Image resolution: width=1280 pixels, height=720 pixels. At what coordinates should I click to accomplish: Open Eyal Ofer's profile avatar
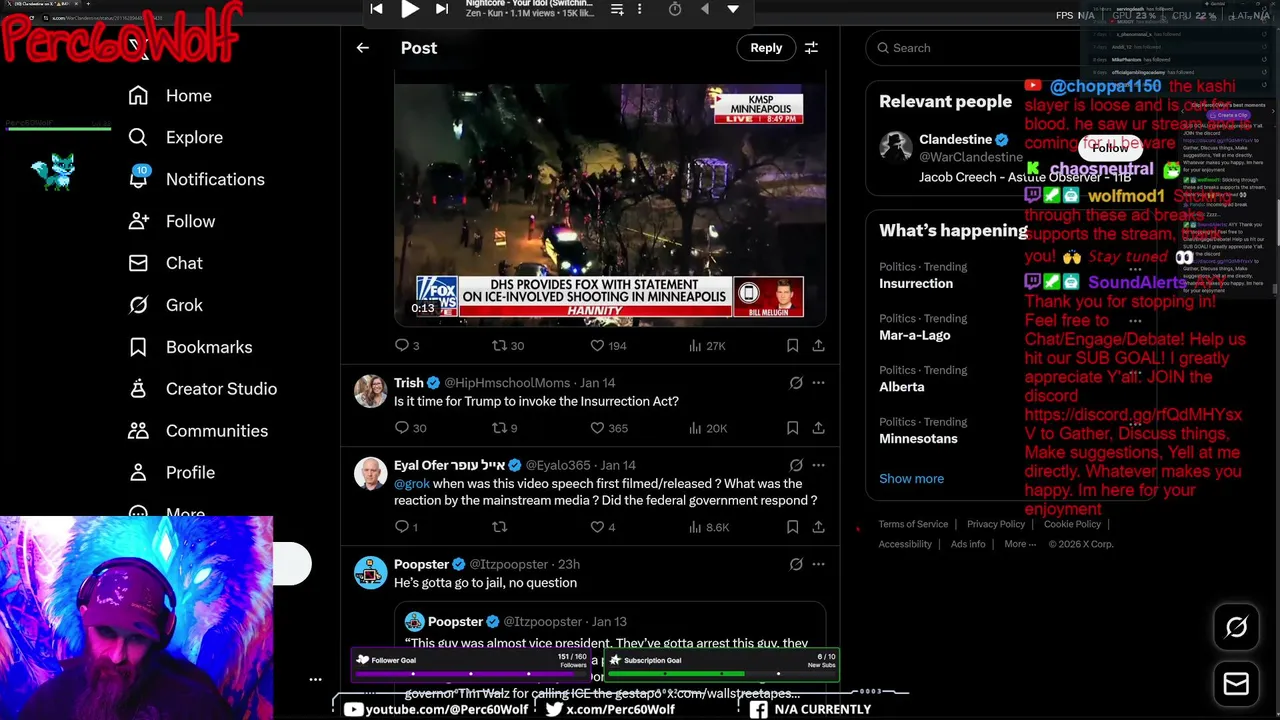coord(371,473)
